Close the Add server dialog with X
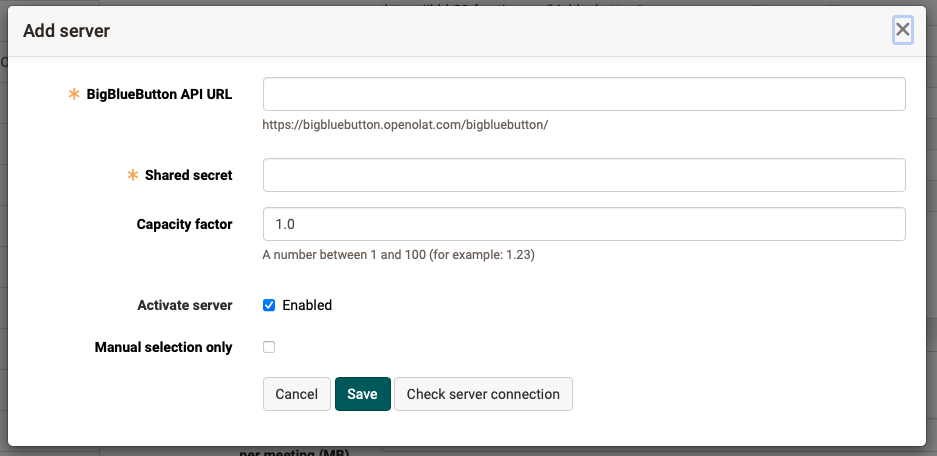The height and width of the screenshot is (456, 937). tap(902, 30)
